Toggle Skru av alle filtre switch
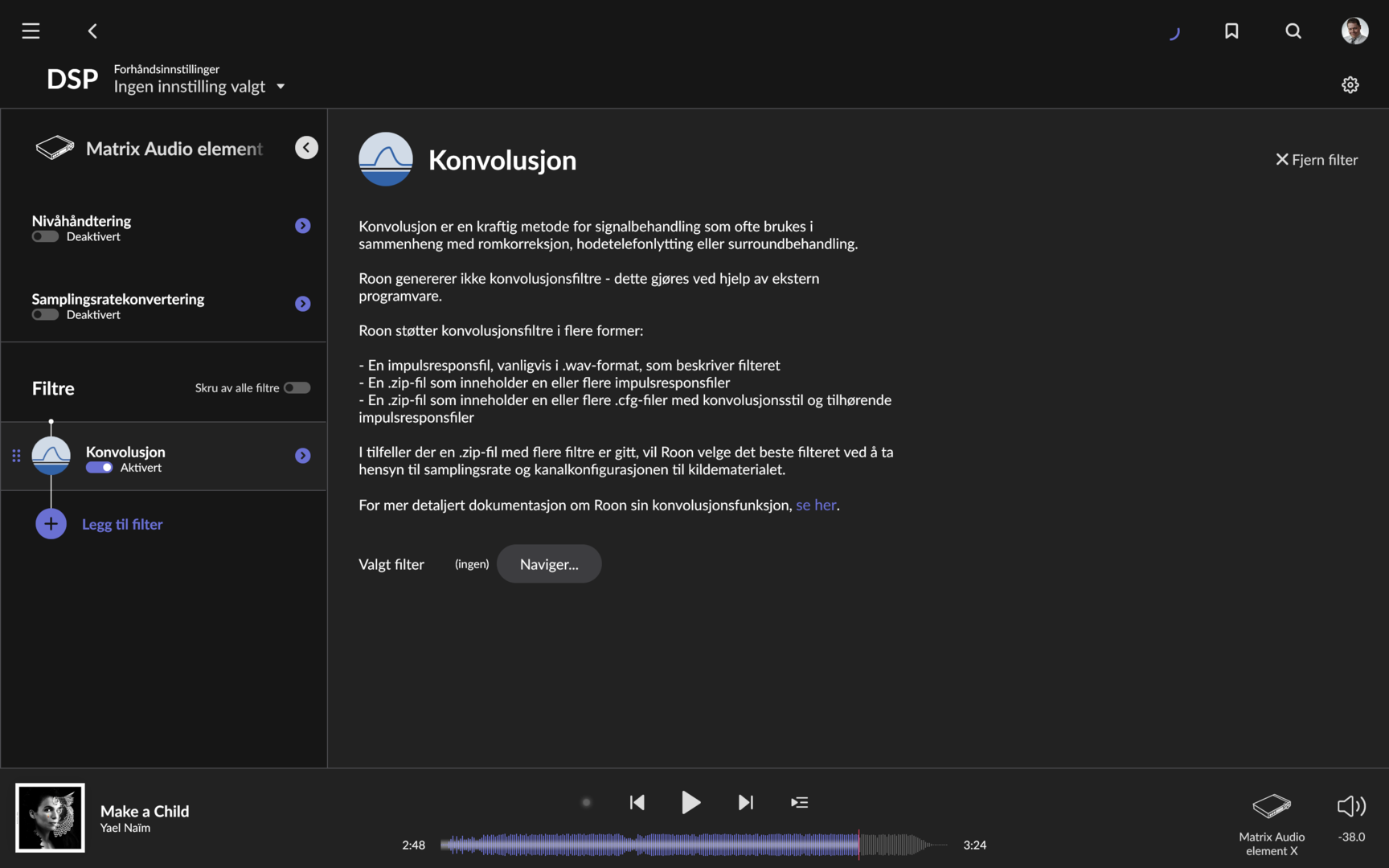Screen dimensions: 1389x868 coord(297,388)
